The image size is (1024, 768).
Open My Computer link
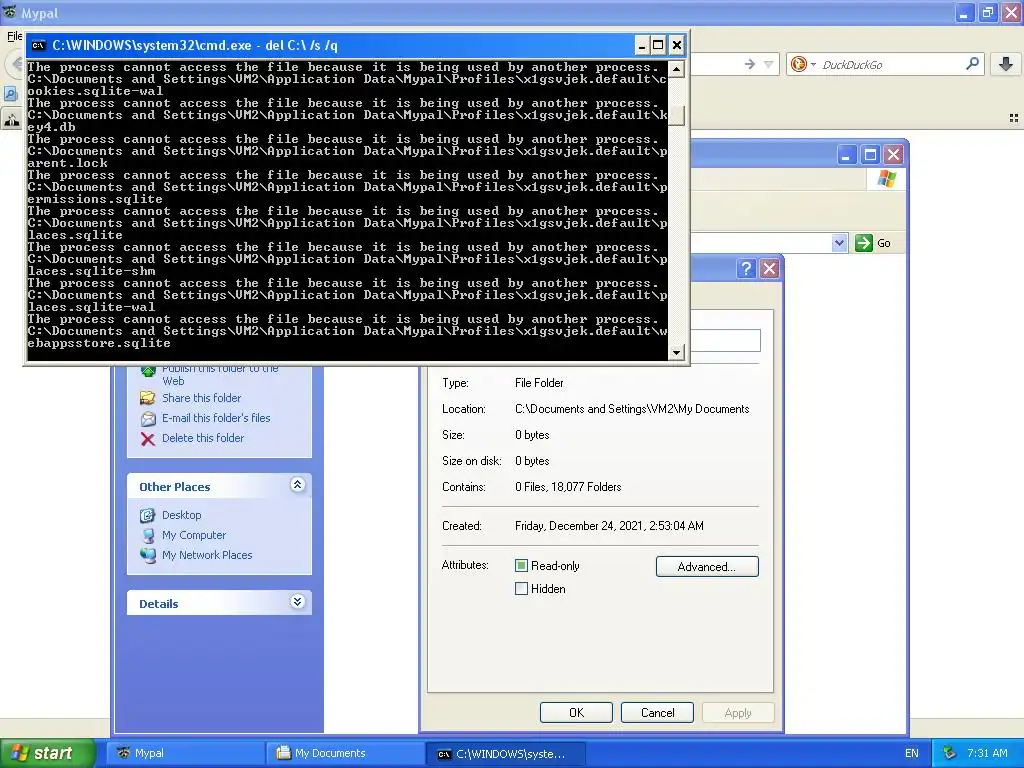tap(194, 535)
